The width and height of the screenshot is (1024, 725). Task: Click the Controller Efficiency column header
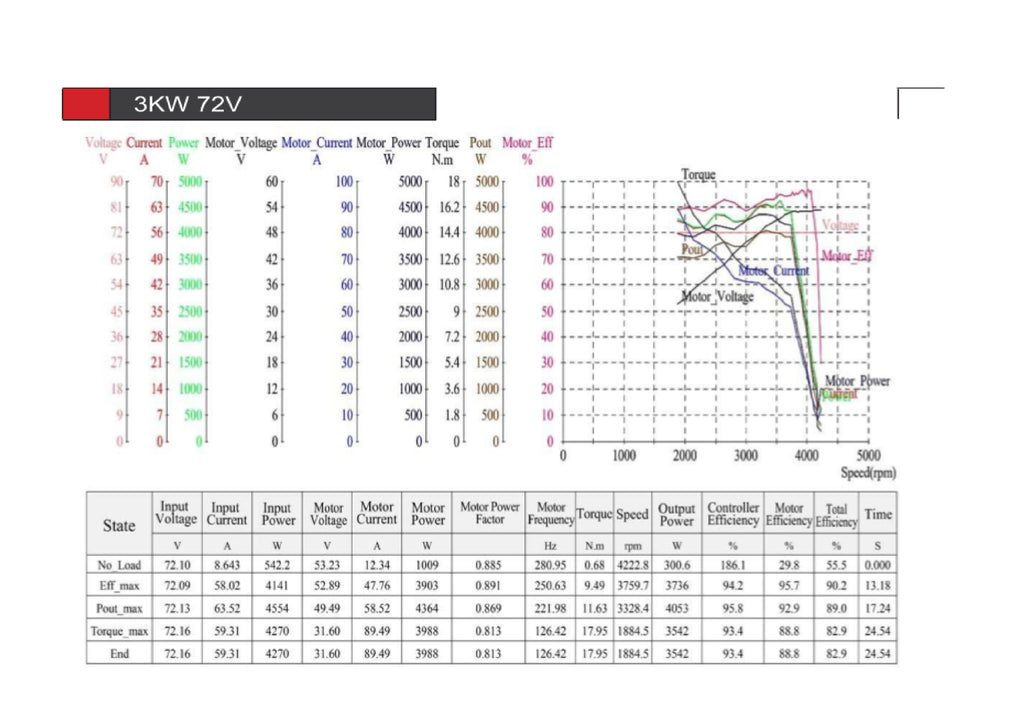pos(733,514)
